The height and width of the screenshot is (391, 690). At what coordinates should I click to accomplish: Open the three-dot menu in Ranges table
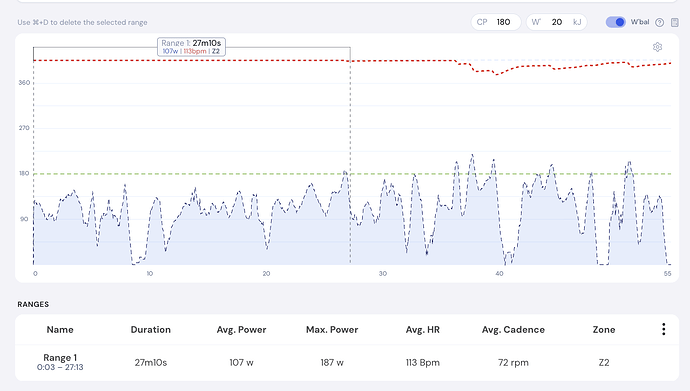pos(664,329)
